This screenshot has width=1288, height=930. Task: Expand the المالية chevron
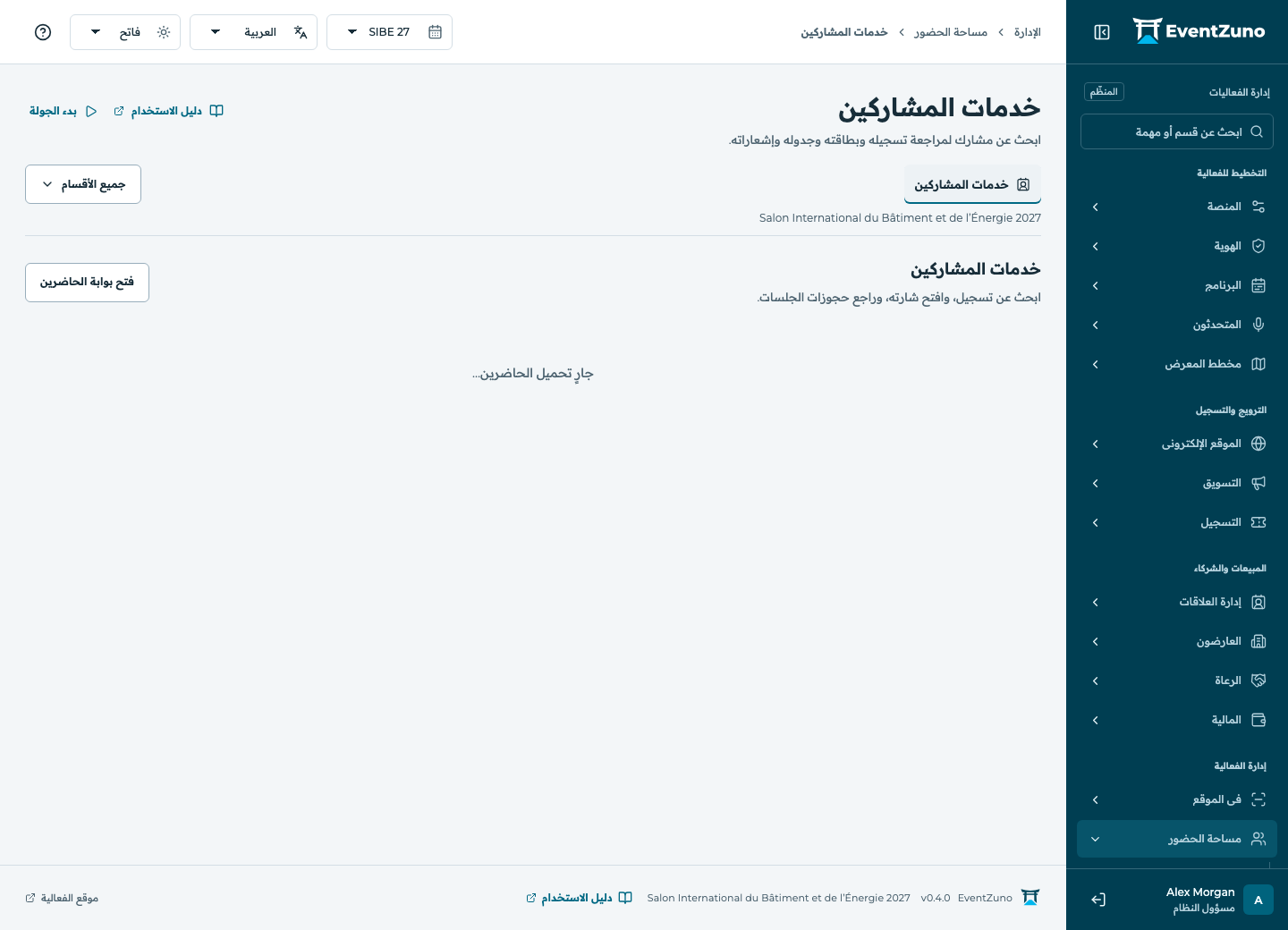1096,720
